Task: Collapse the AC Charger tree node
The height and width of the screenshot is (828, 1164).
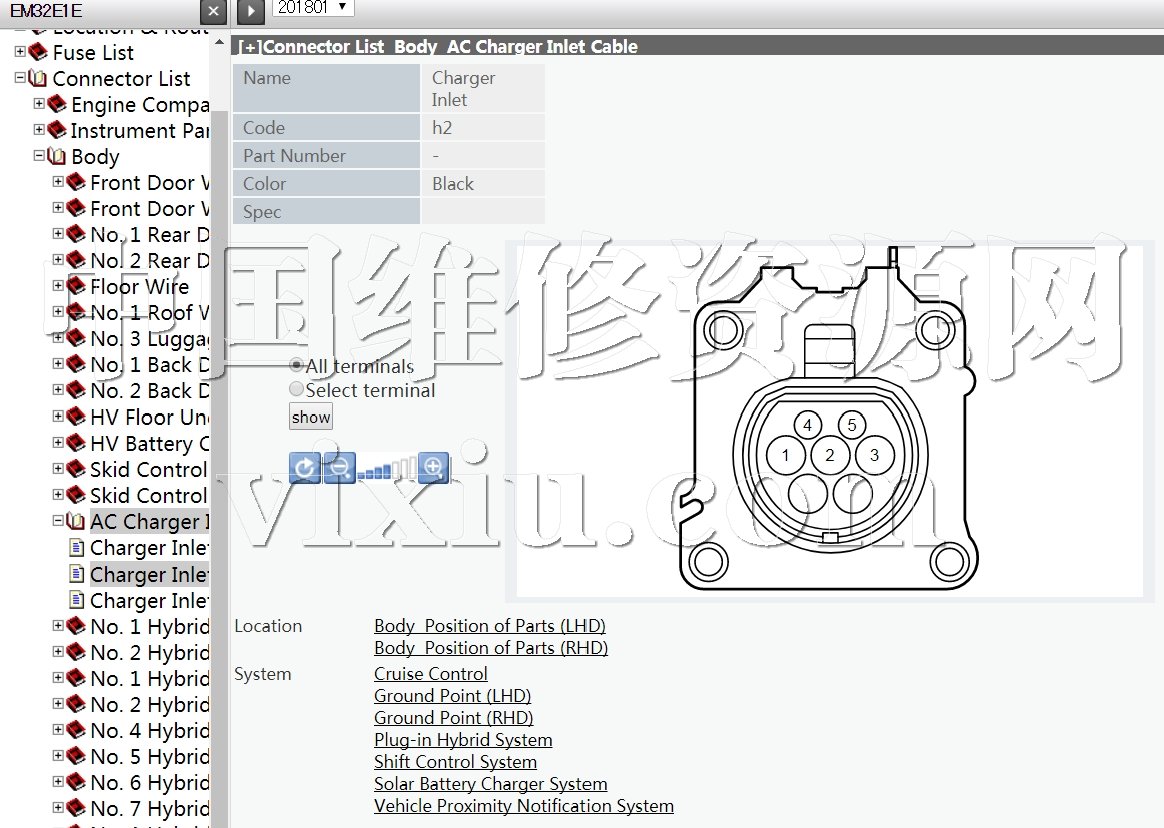Action: click(58, 521)
